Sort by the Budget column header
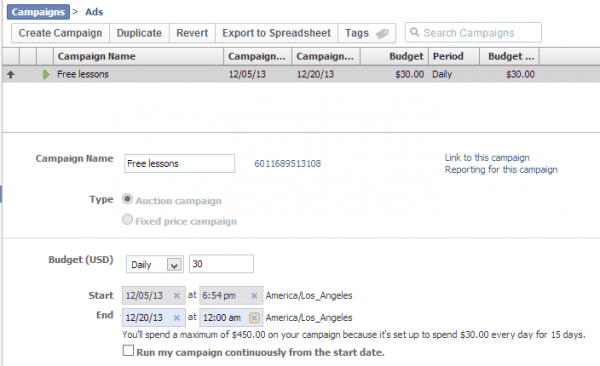This screenshot has width=600, height=366. click(x=394, y=56)
